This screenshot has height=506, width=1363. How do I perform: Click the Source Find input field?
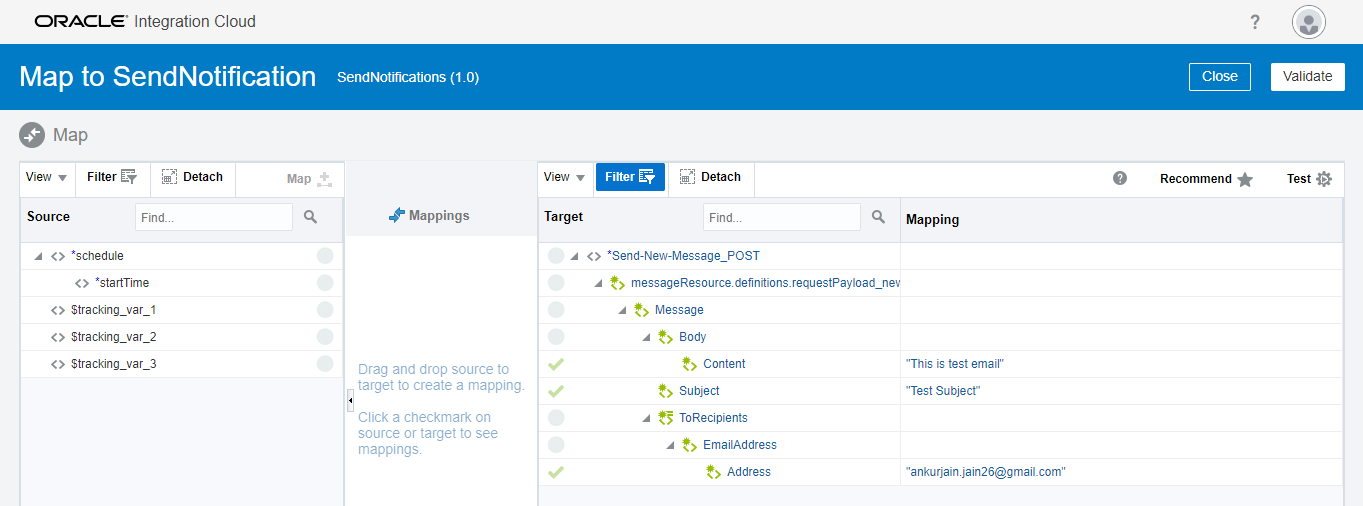coord(214,216)
